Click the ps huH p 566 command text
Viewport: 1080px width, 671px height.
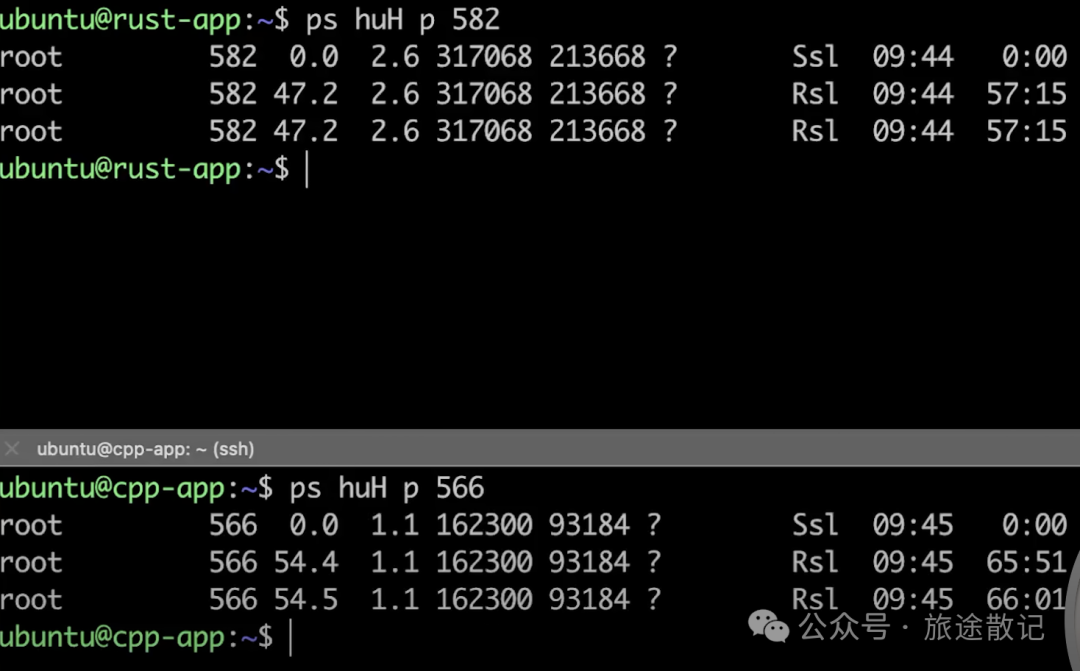387,488
